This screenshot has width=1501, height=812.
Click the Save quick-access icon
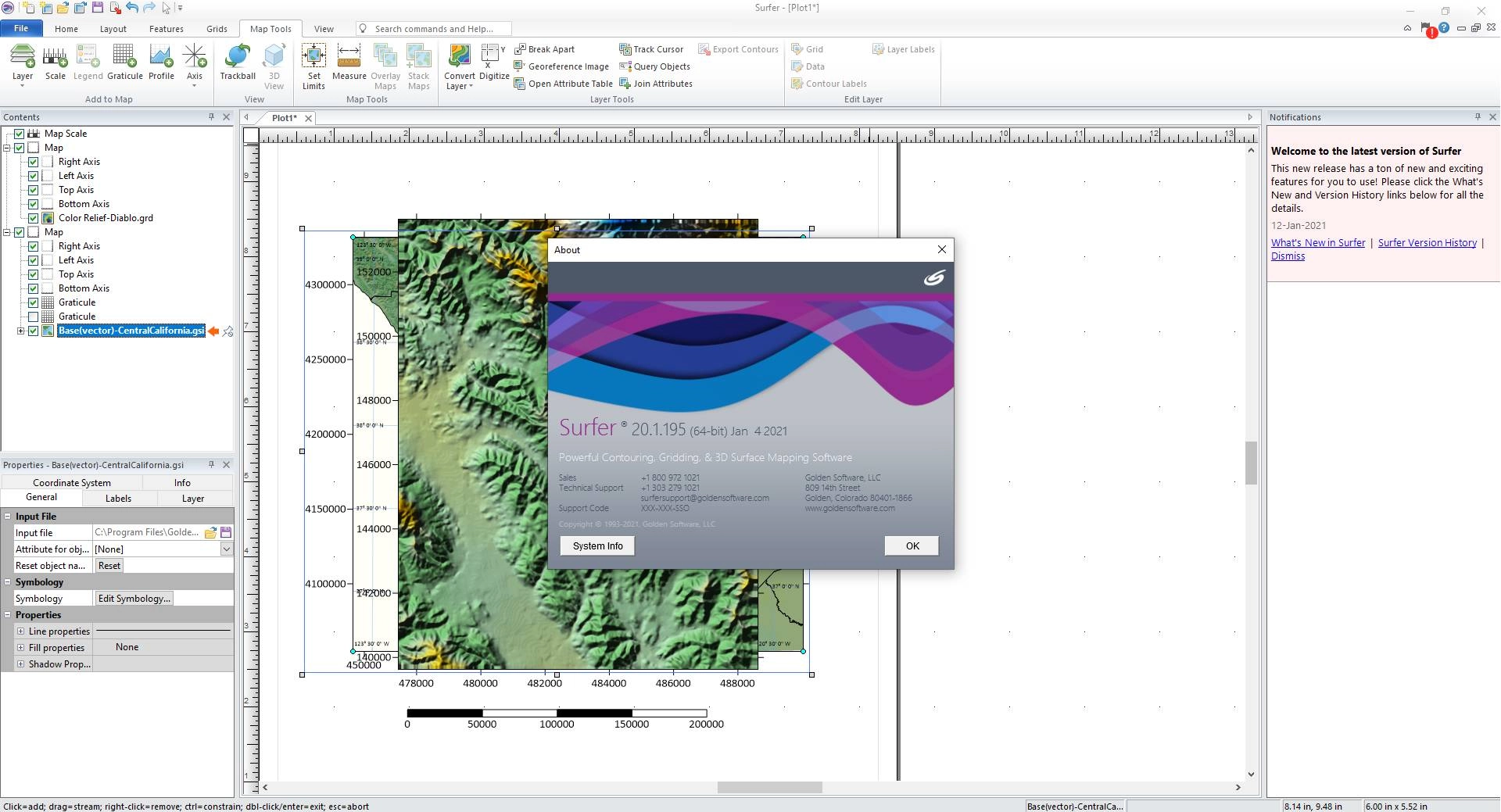pyautogui.click(x=98, y=8)
